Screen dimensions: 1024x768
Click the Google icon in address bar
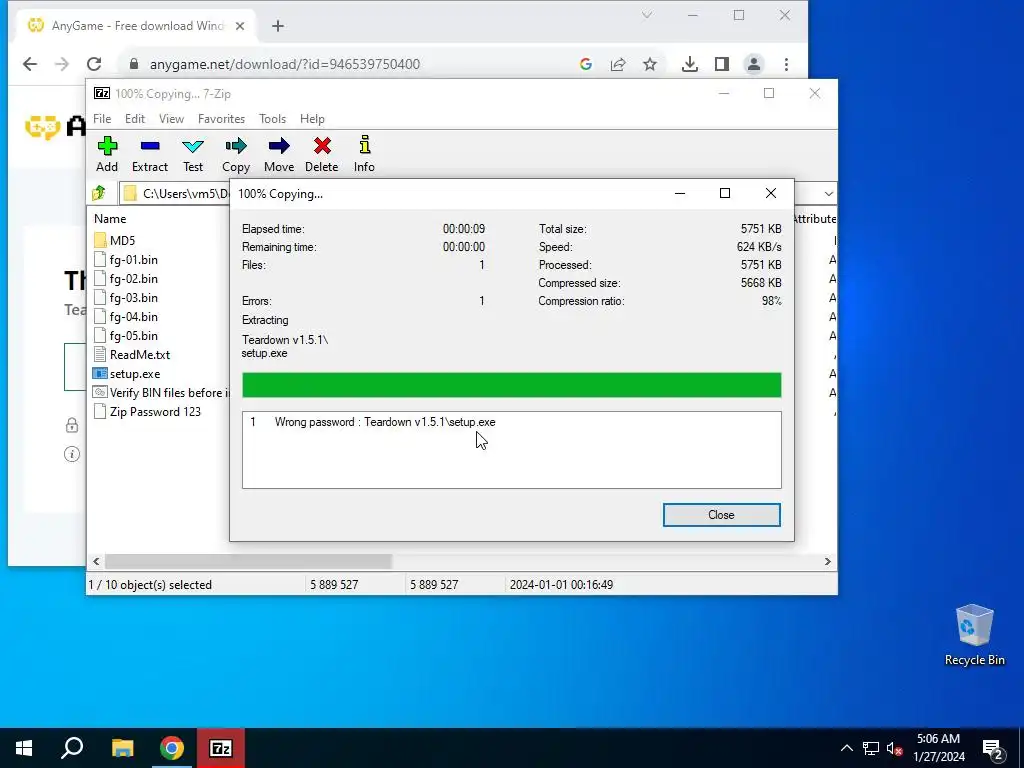pos(586,64)
